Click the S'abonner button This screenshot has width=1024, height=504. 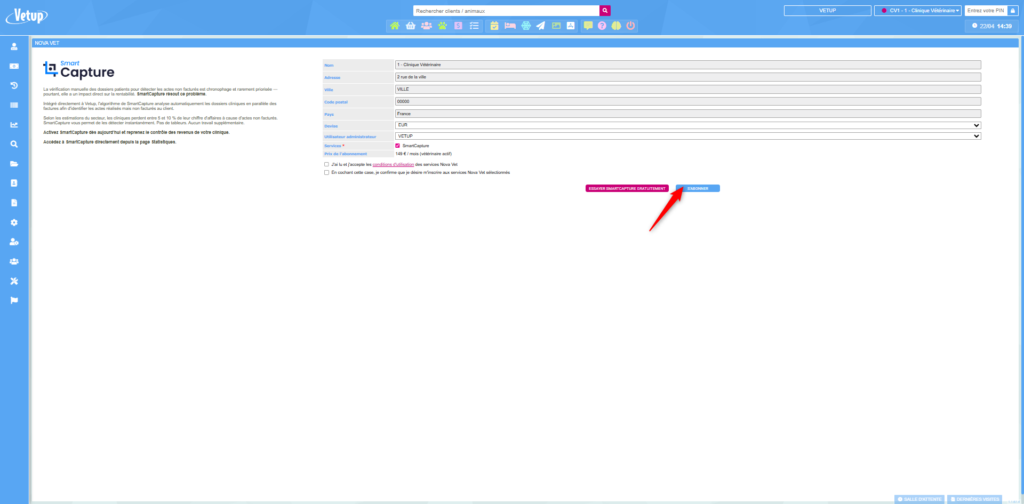pyautogui.click(x=697, y=188)
